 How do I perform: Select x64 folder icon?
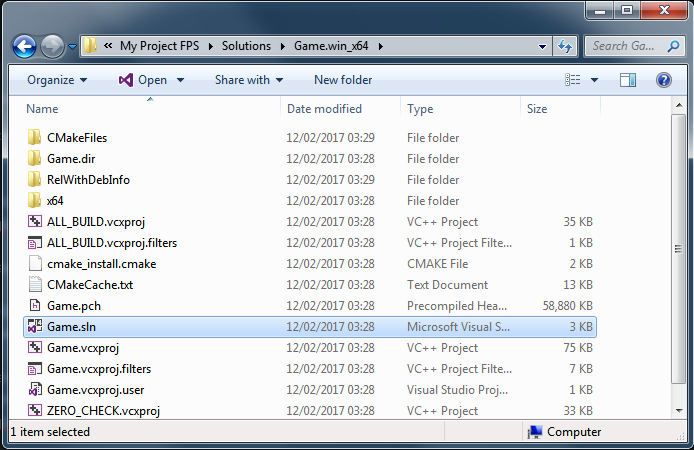coord(35,200)
